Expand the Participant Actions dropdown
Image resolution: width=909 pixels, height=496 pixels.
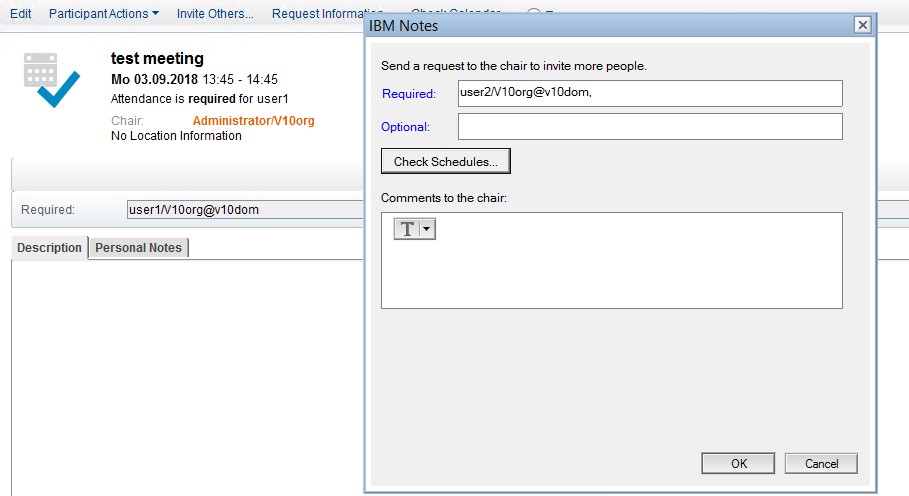103,14
